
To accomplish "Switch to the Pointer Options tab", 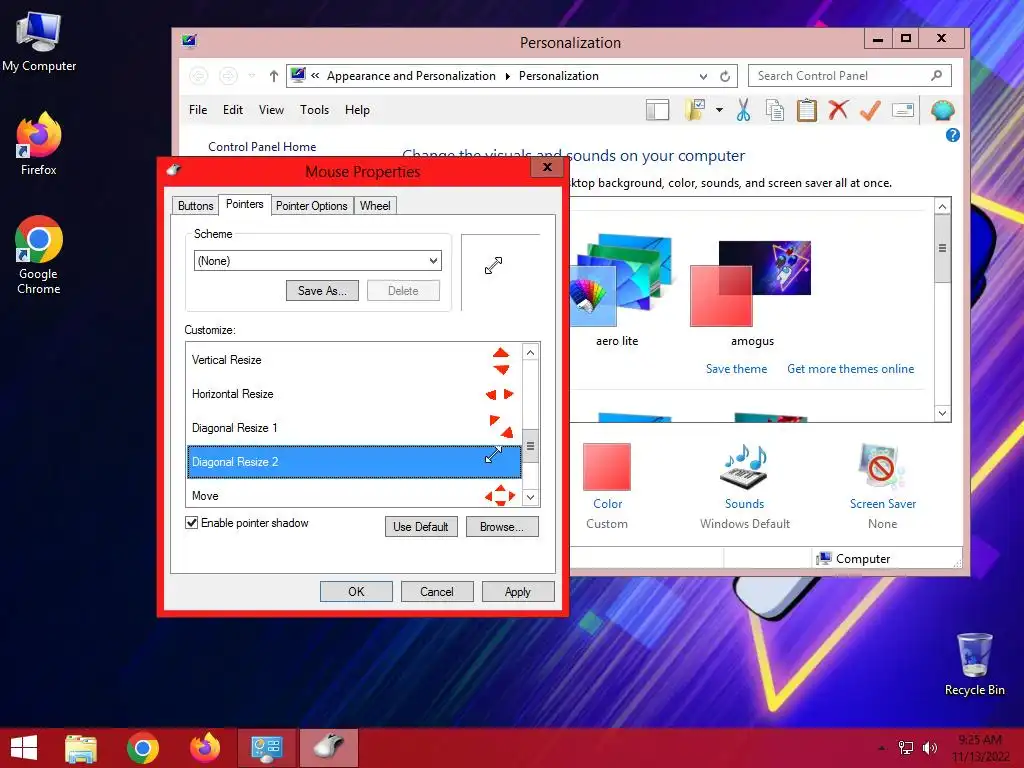I will tap(312, 206).
